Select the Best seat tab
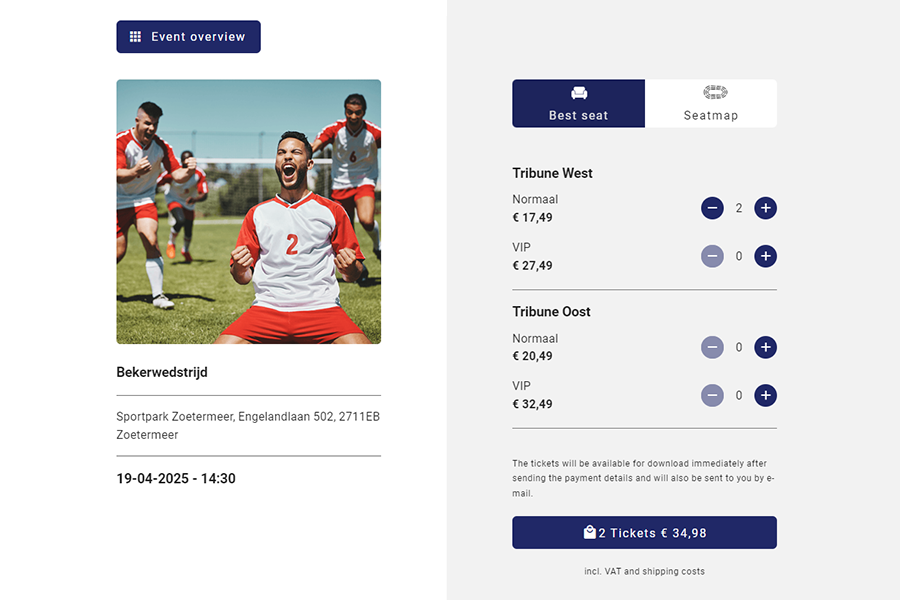 [578, 104]
